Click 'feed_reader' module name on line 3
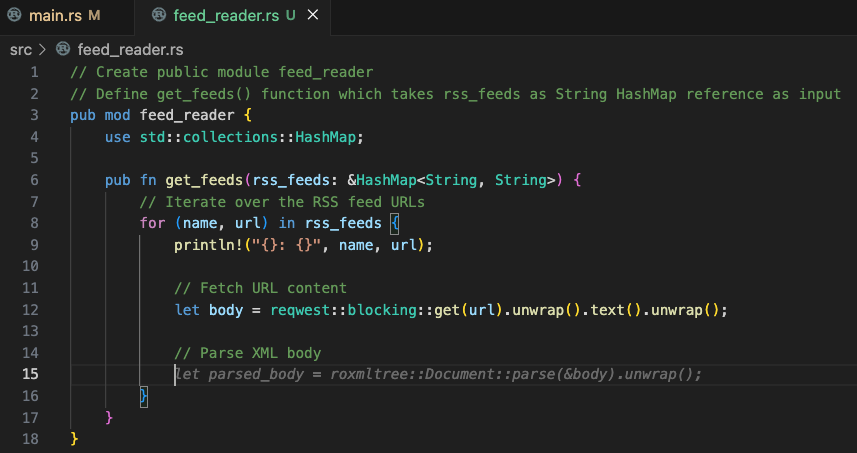This screenshot has width=857, height=453. 187,116
